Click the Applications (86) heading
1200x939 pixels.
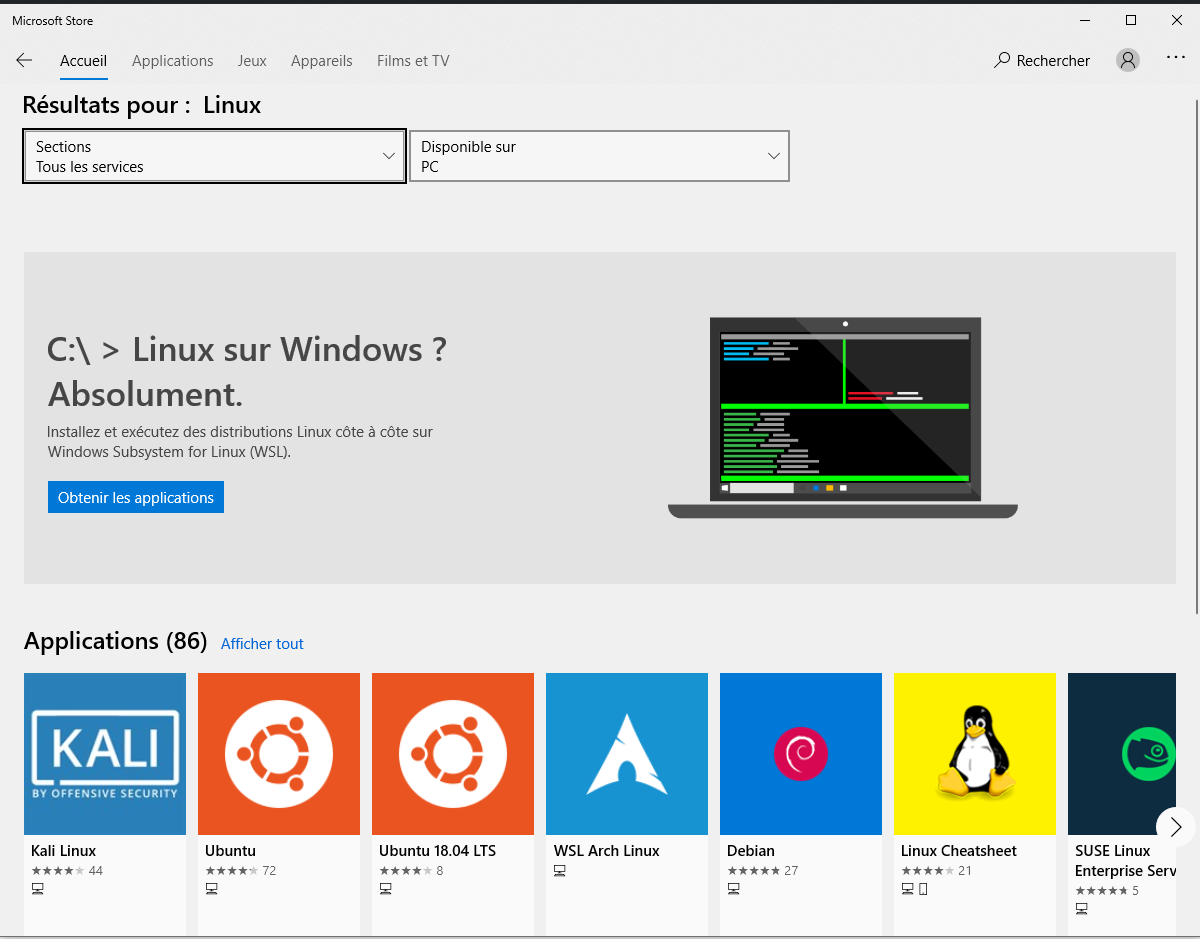(115, 641)
